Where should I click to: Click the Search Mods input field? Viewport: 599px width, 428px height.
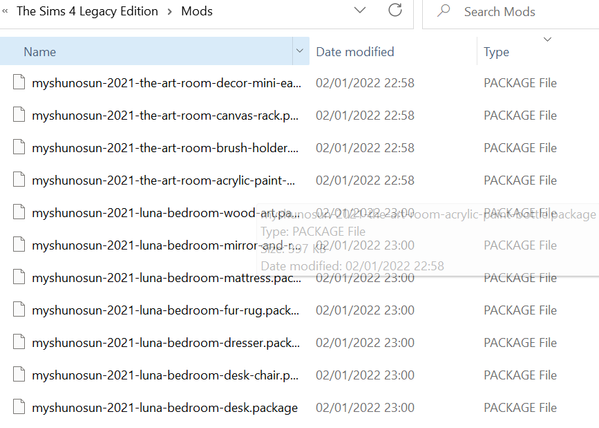(x=512, y=12)
